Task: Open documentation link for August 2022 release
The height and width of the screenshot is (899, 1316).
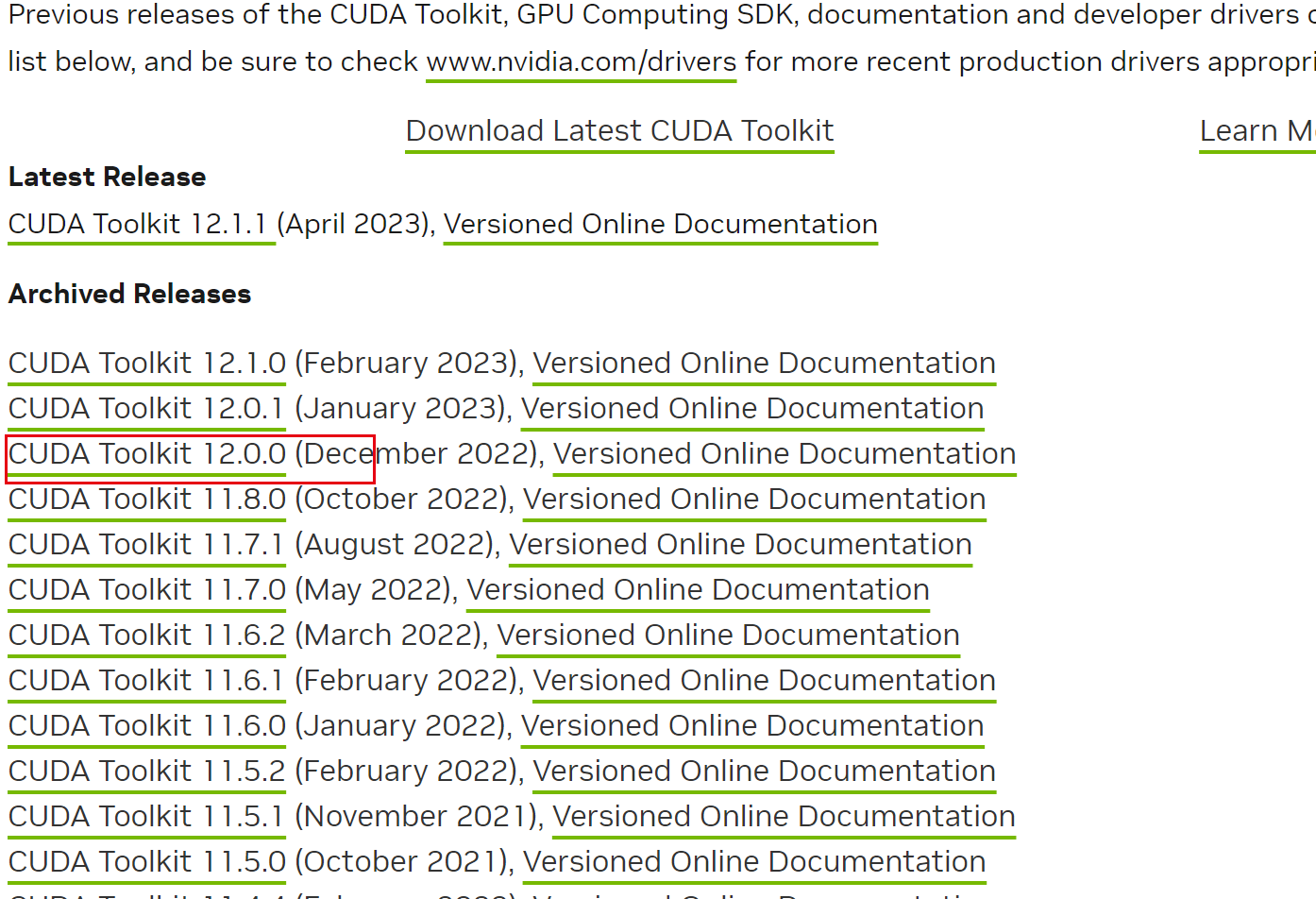Action: (741, 545)
